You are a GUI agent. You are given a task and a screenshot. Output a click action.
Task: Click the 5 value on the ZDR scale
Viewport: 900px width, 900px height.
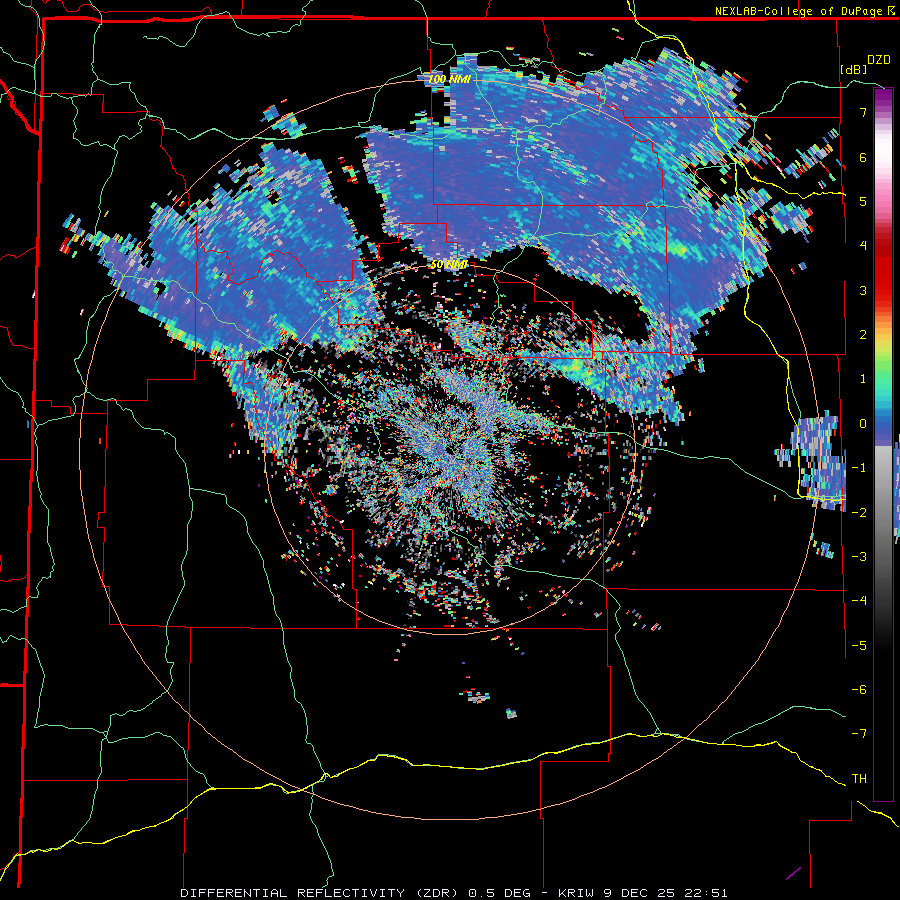pos(863,201)
